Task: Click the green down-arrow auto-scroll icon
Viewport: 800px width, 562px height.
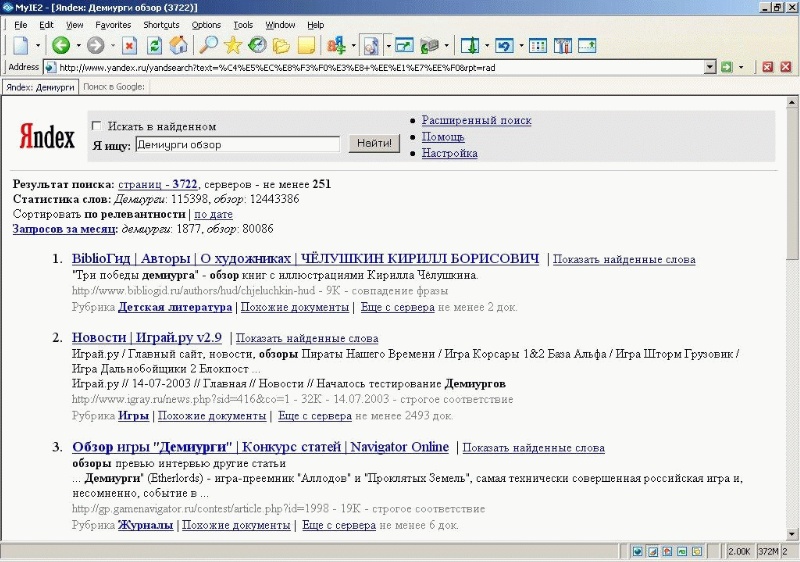Action: coord(470,46)
